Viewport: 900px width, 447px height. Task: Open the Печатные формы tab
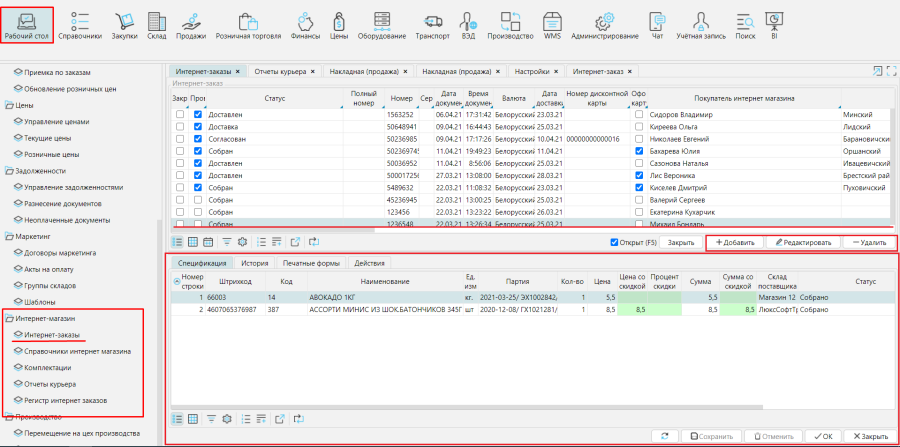pos(309,263)
